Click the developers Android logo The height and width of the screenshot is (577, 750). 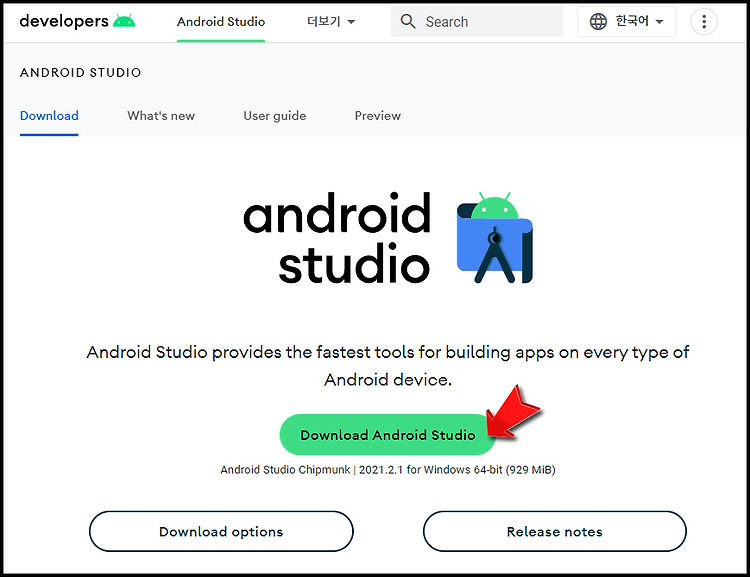click(77, 21)
